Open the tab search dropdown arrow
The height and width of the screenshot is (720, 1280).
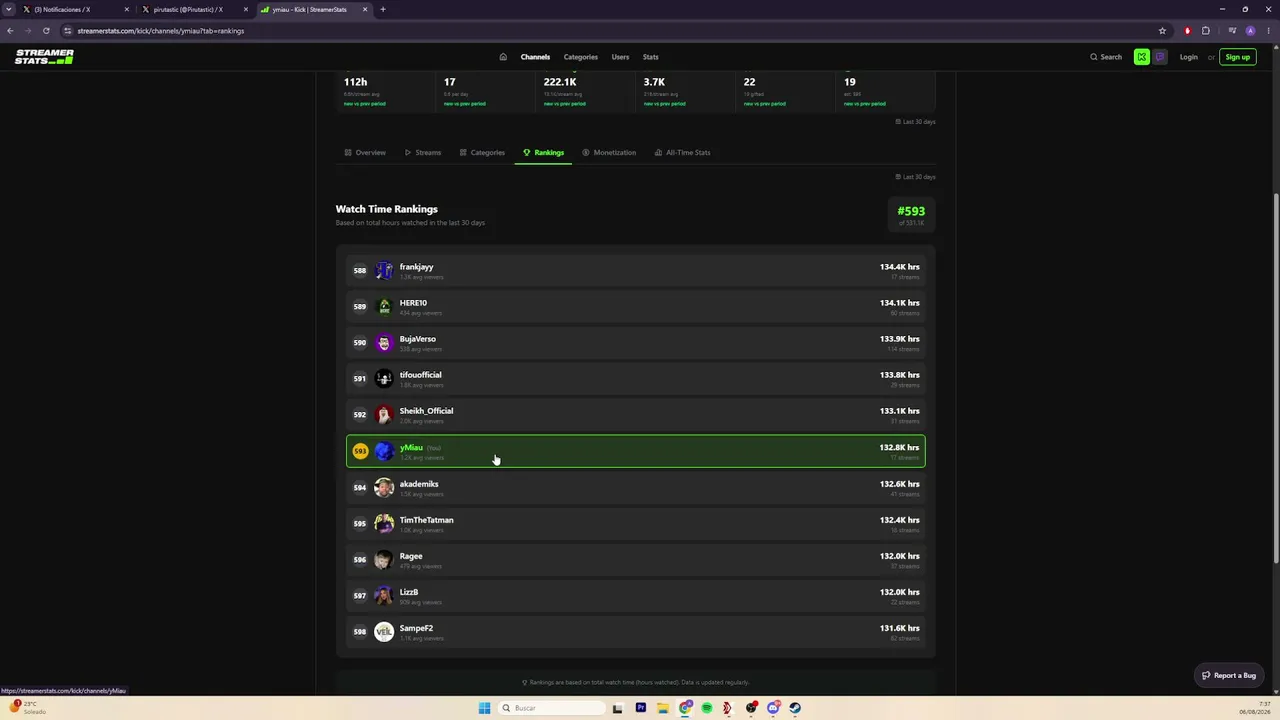pyautogui.click(x=10, y=9)
